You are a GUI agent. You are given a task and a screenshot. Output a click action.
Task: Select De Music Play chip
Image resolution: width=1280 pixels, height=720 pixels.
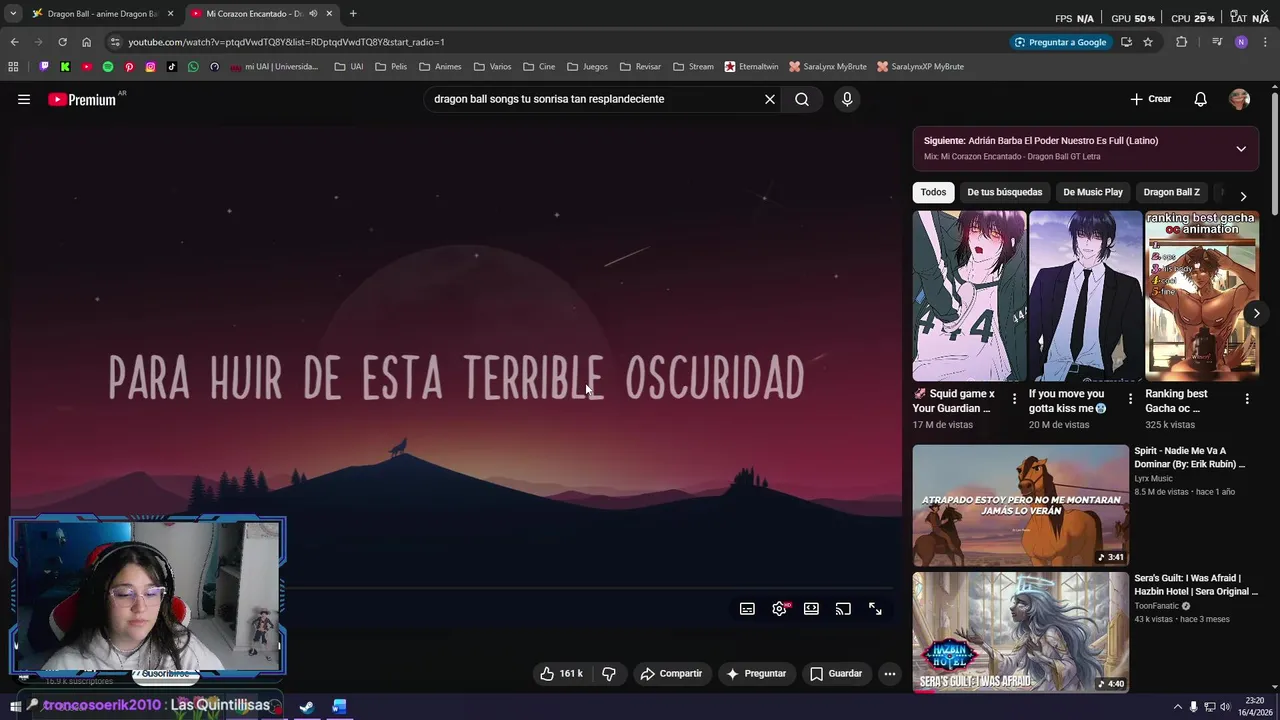point(1093,192)
